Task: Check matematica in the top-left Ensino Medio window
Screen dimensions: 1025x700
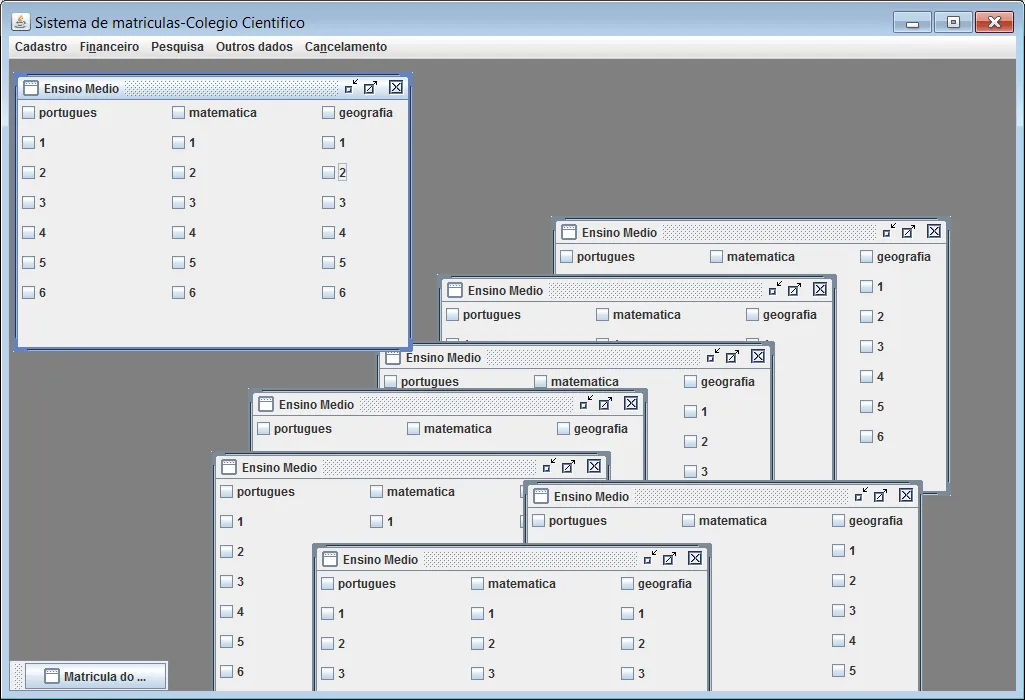Action: 214,112
